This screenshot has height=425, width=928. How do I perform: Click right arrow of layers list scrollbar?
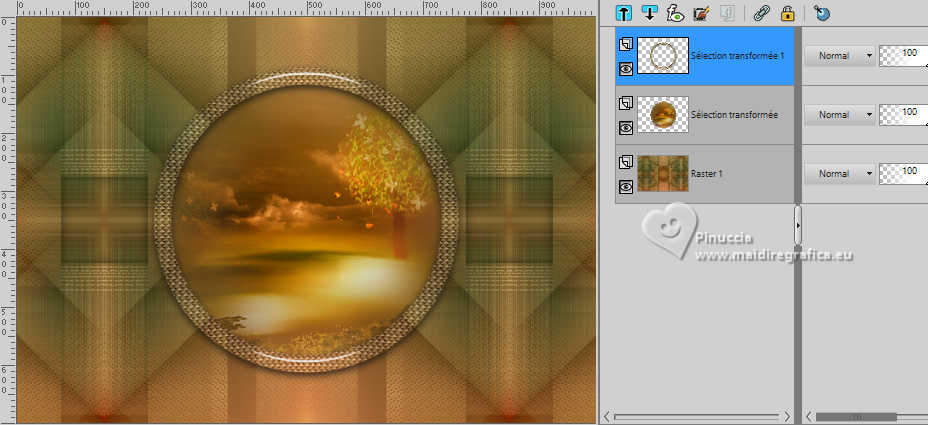click(x=787, y=417)
